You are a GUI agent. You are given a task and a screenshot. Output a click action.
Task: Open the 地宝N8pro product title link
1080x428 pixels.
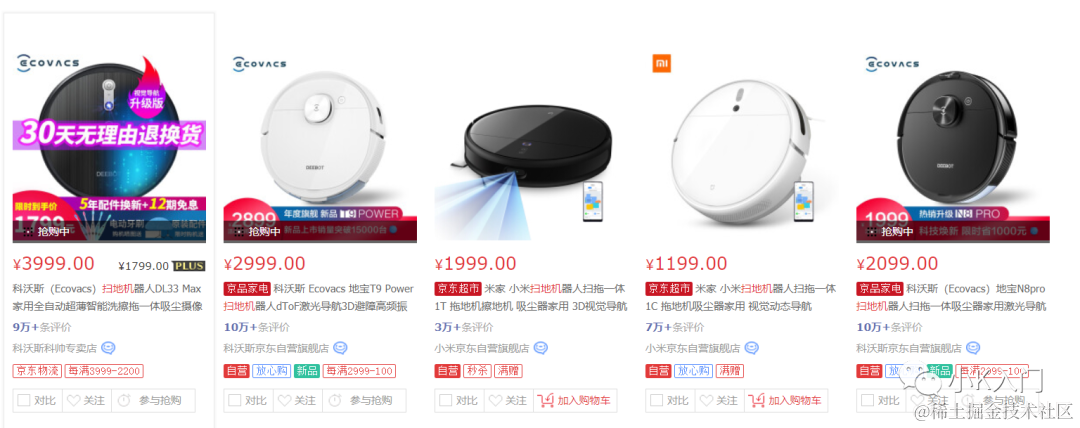coord(951,297)
